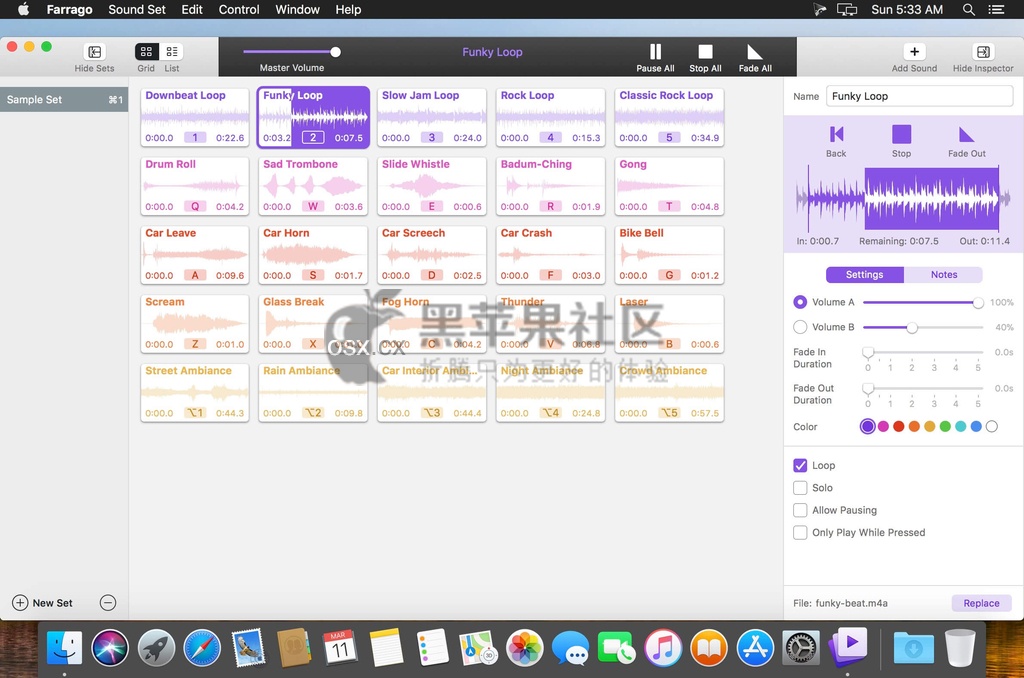The width and height of the screenshot is (1024, 678).
Task: Click the Street Ambiance tile
Action: click(195, 393)
